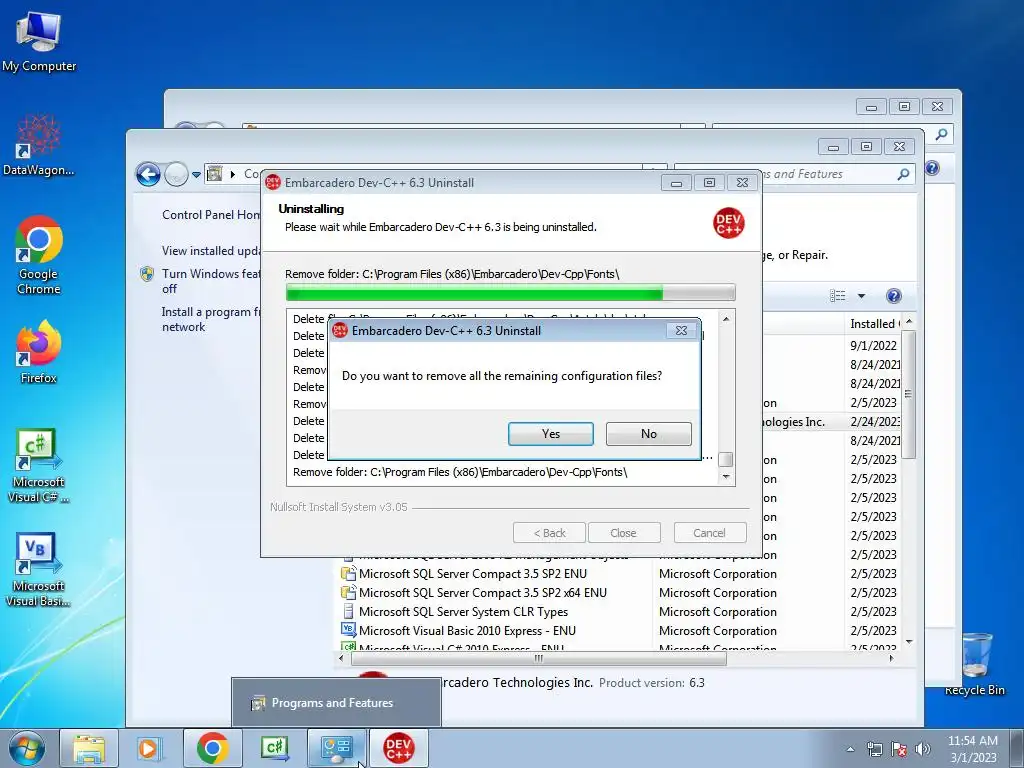Image resolution: width=1024 pixels, height=768 pixels.
Task: Open Microsoft Visual C# desktop shortcut
Action: point(39,466)
